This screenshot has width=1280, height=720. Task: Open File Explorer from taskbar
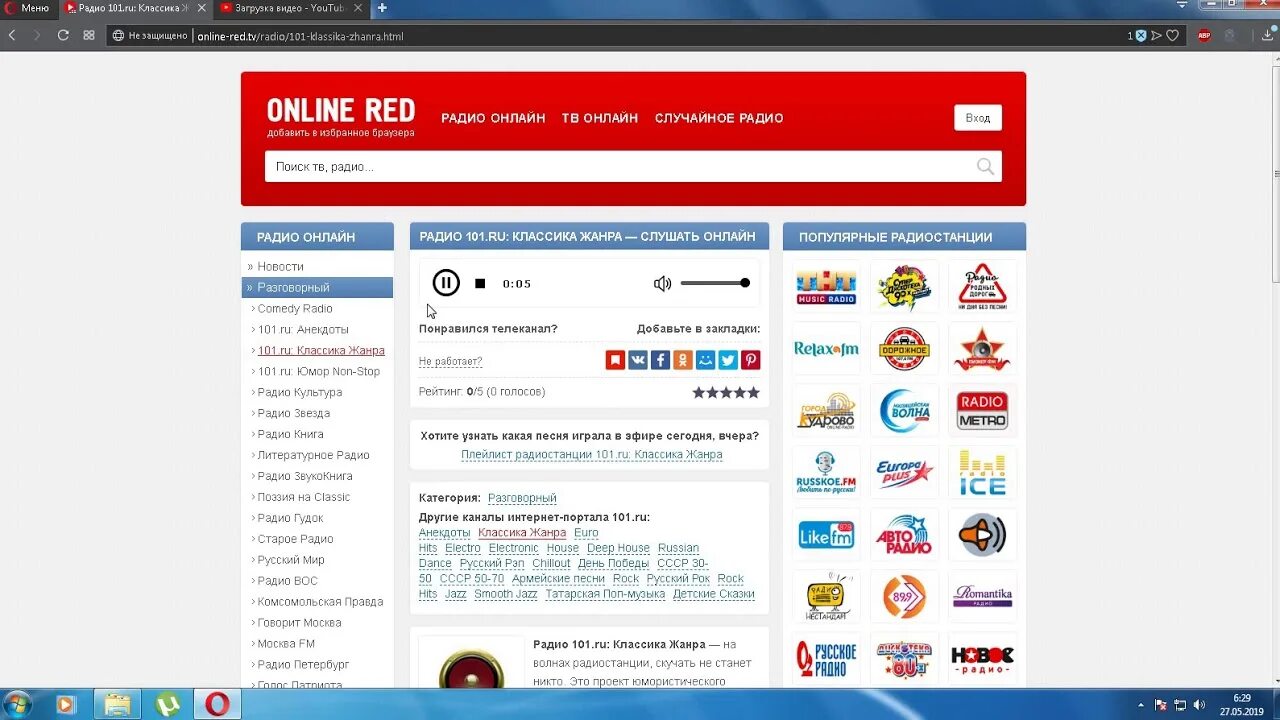[x=117, y=704]
